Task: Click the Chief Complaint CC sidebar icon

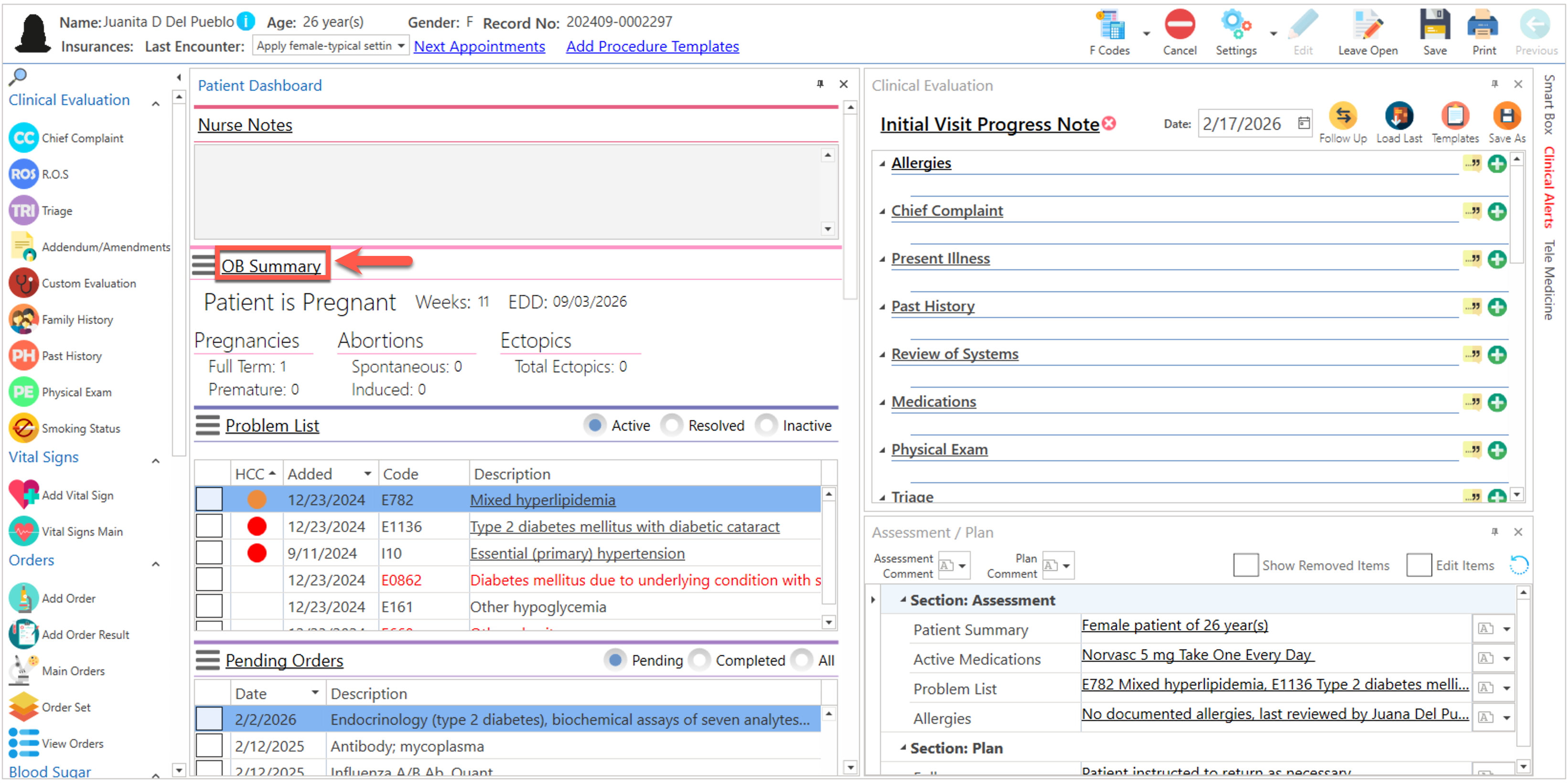Action: [24, 138]
